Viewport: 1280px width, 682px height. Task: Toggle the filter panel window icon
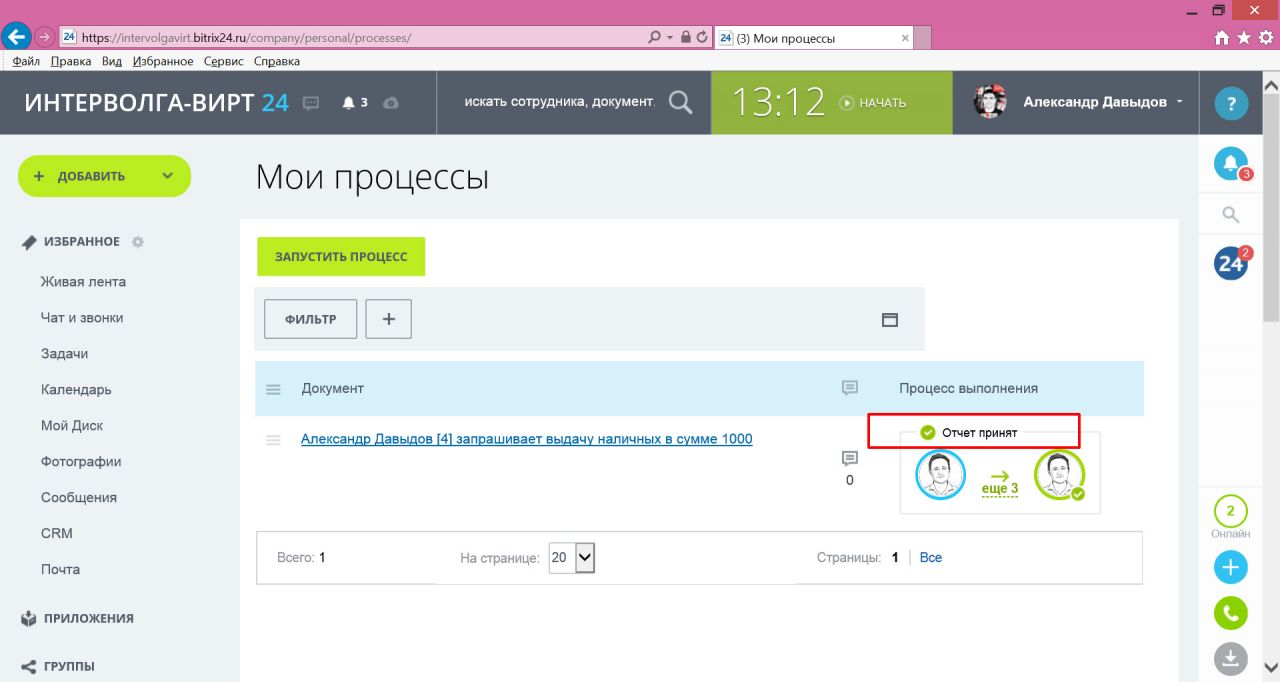(890, 320)
